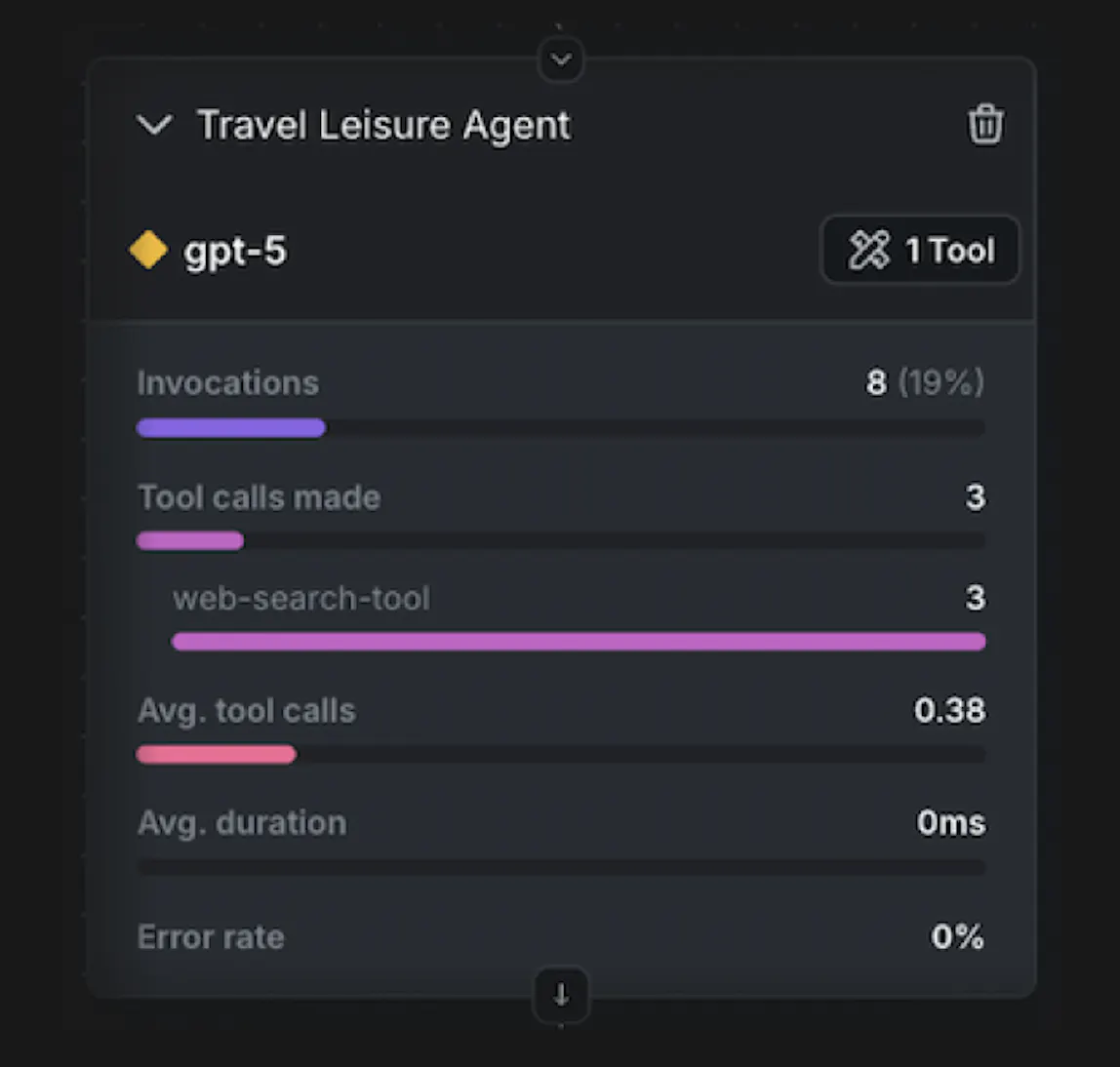Click the 0.38 average tool calls value
The width and height of the screenshot is (1120, 1067).
pos(949,711)
